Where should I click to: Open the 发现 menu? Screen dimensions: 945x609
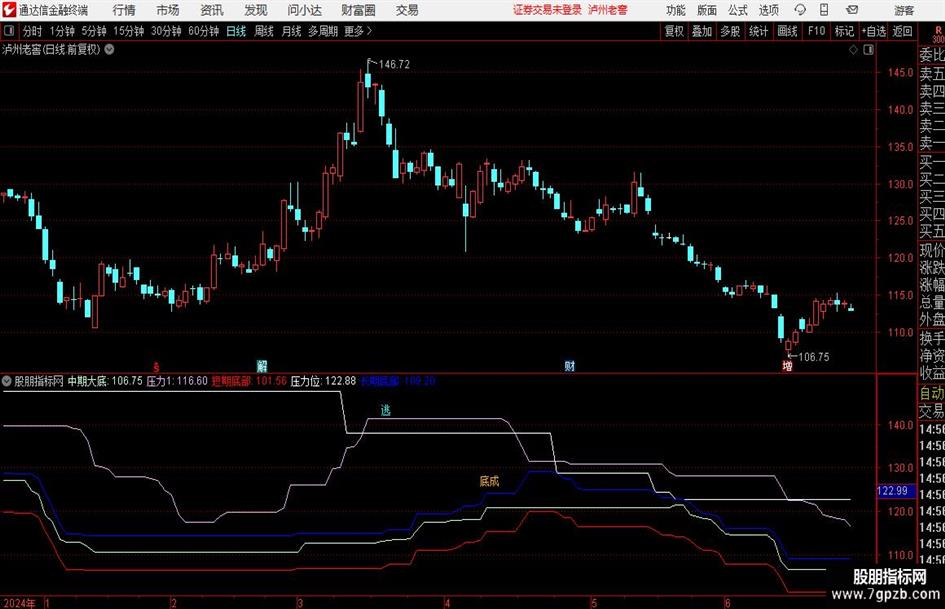[256, 10]
